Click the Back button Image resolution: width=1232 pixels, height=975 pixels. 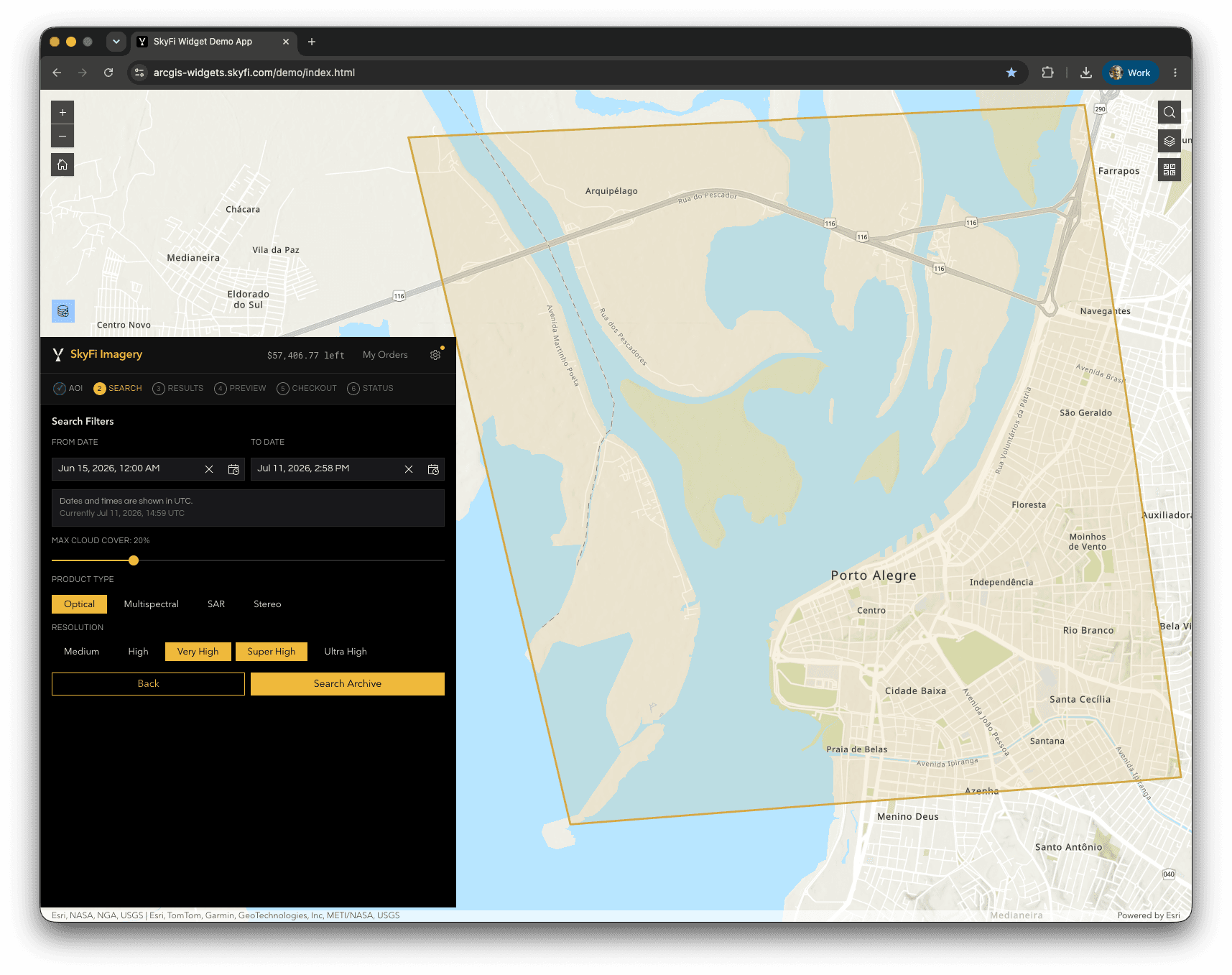click(x=148, y=684)
